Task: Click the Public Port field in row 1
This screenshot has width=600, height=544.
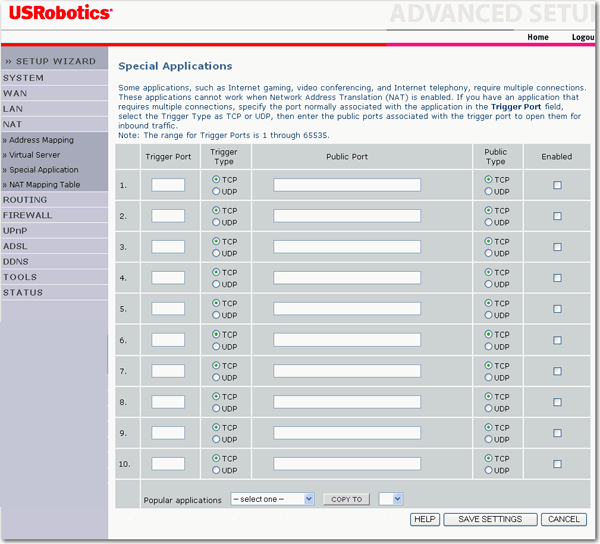Action: pos(347,185)
